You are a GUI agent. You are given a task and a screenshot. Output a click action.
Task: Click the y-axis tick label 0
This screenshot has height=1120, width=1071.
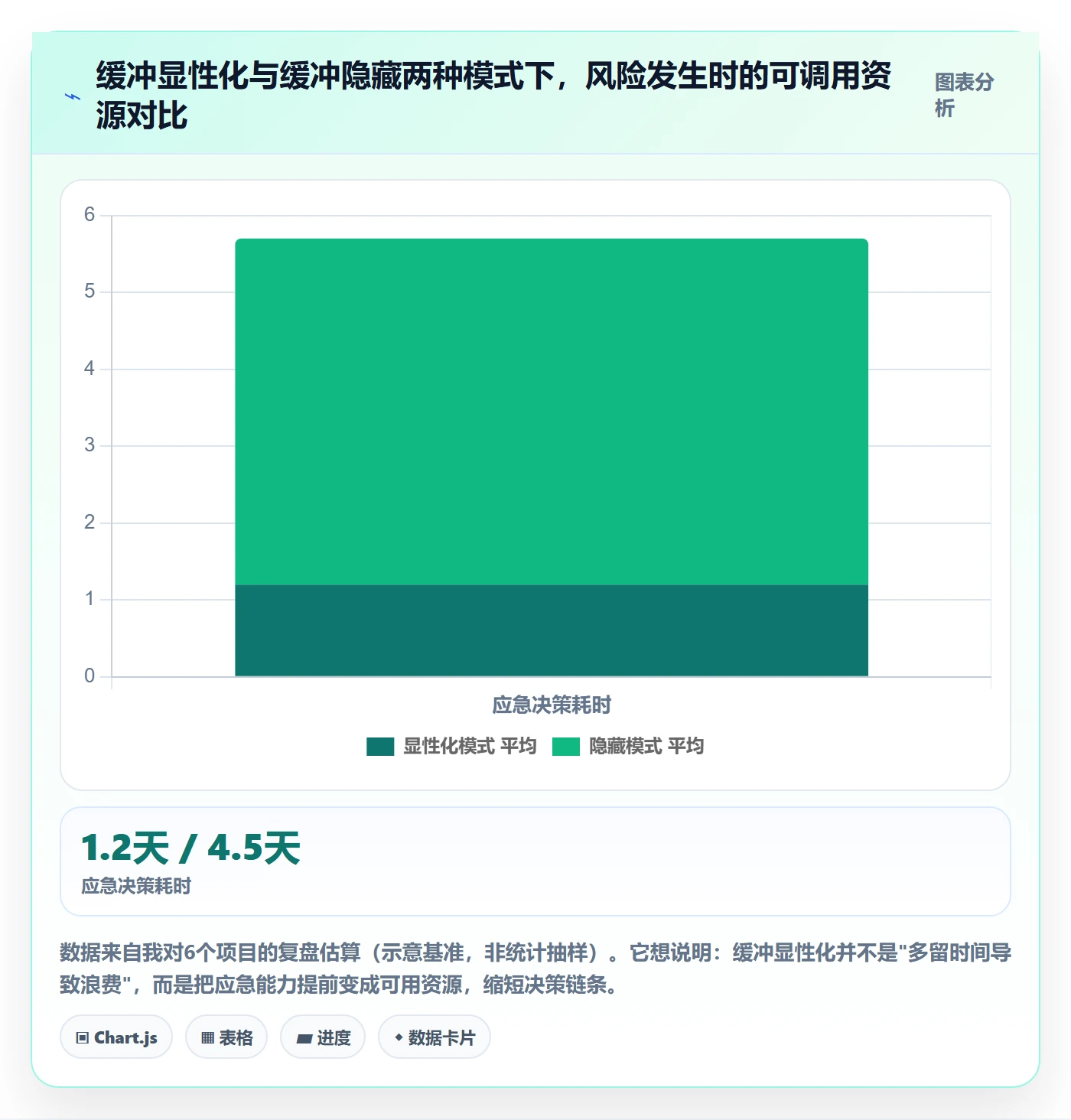click(x=90, y=676)
